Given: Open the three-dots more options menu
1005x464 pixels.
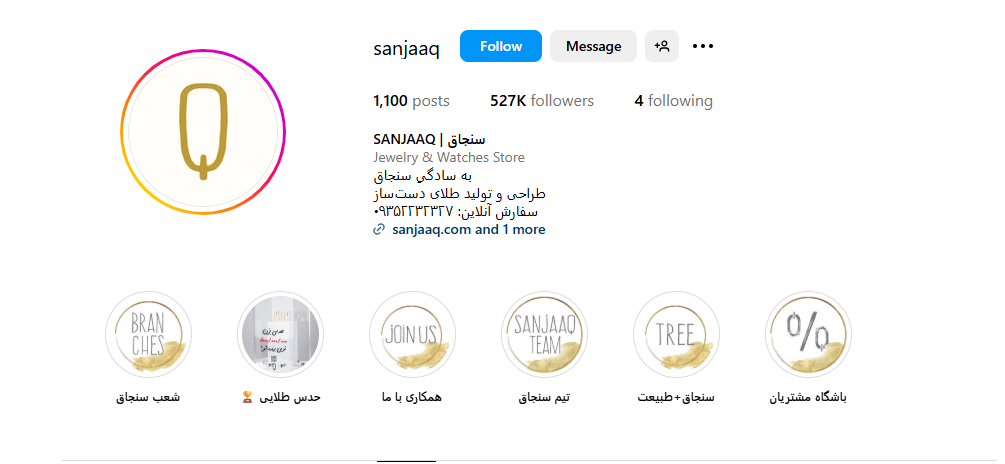Looking at the screenshot, I should (703, 46).
